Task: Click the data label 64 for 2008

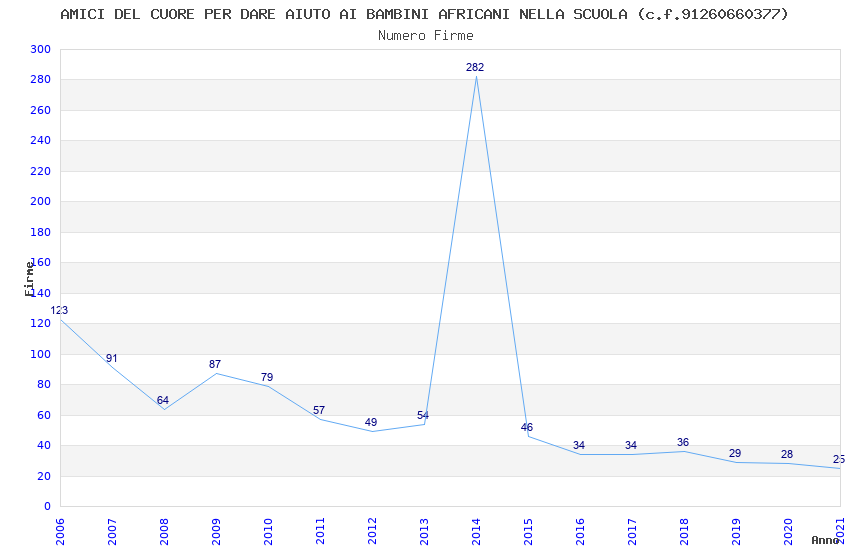Action: (163, 400)
